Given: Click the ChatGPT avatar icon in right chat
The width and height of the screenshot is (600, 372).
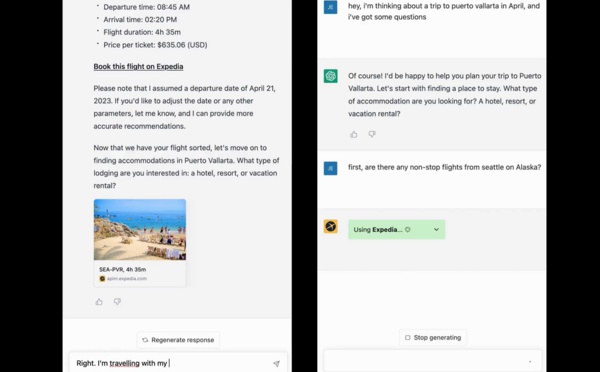Looking at the screenshot, I should pyautogui.click(x=331, y=76).
